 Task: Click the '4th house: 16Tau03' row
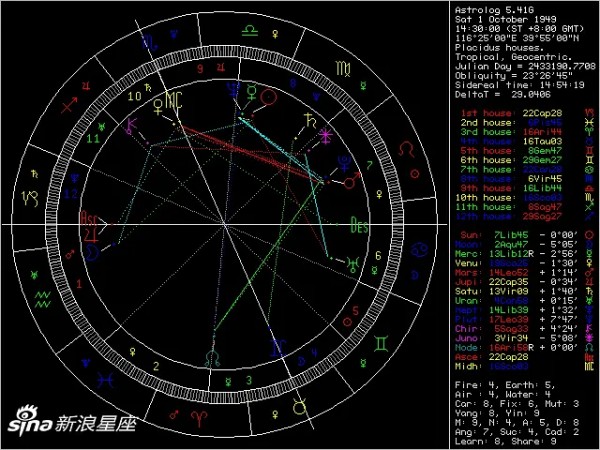[x=527, y=141]
